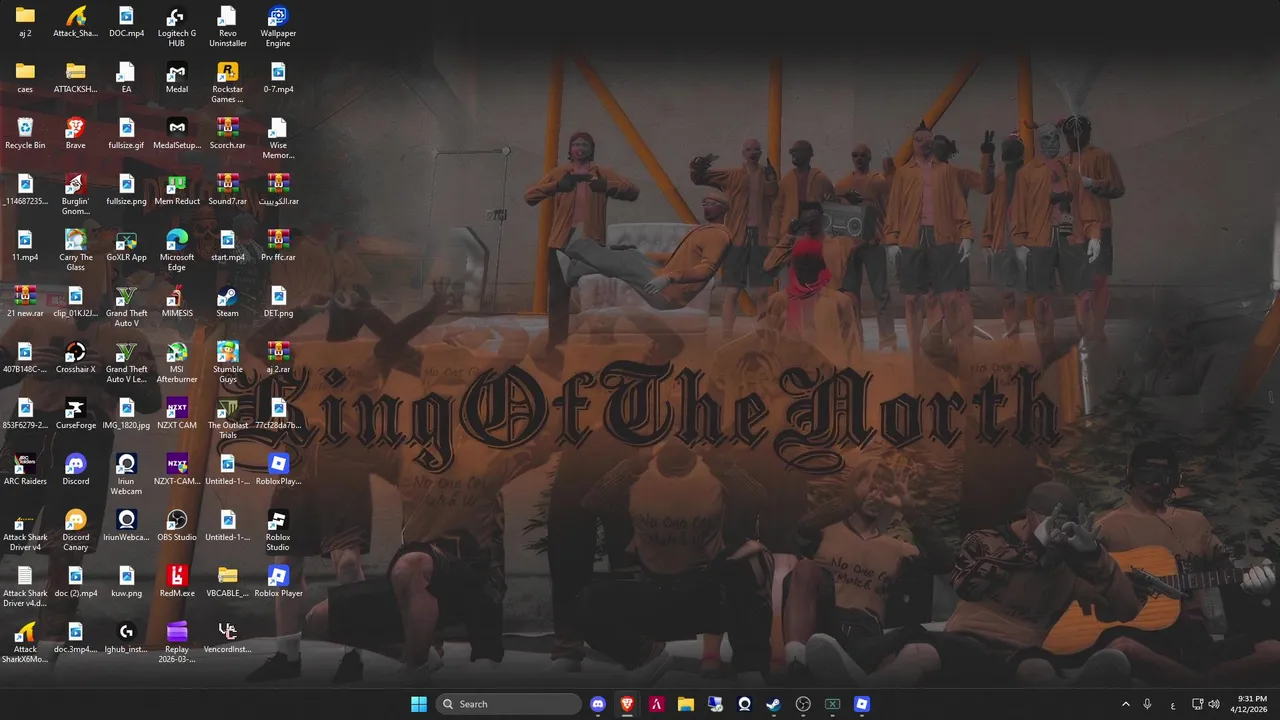Select the CurseForge shortcut
The image size is (1280, 720).
coord(75,414)
